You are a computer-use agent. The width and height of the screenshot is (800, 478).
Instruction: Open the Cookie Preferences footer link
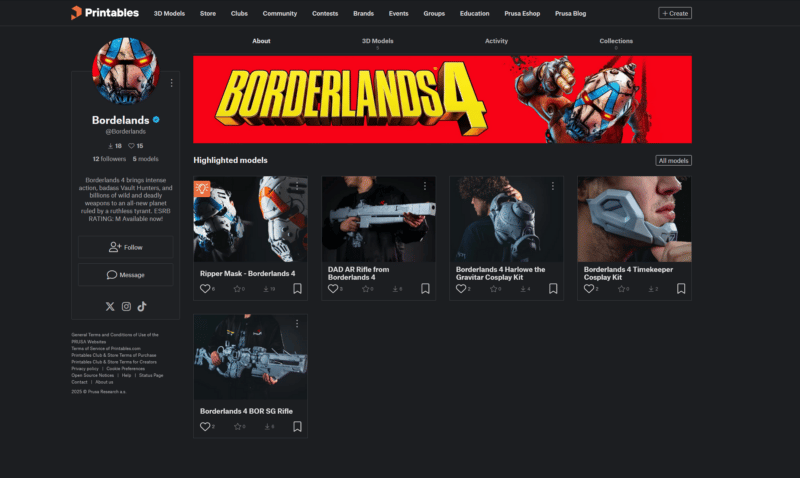pos(126,368)
